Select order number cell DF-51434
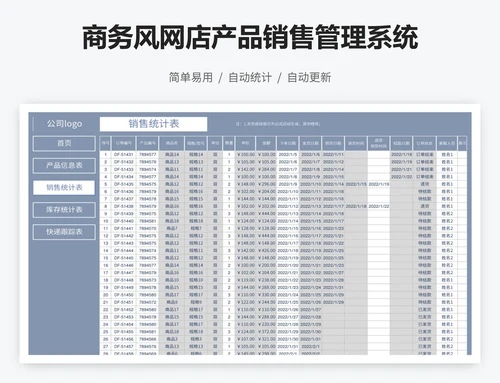The height and width of the screenshot is (383, 500). click(x=124, y=177)
